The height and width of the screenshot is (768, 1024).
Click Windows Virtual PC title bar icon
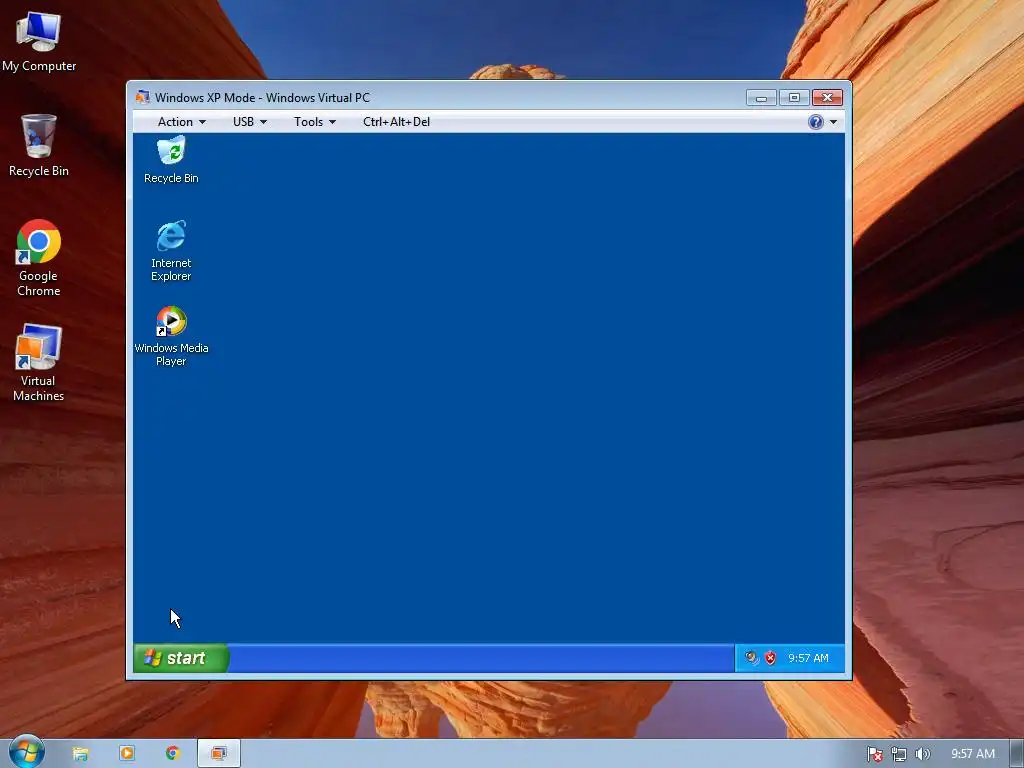point(142,97)
